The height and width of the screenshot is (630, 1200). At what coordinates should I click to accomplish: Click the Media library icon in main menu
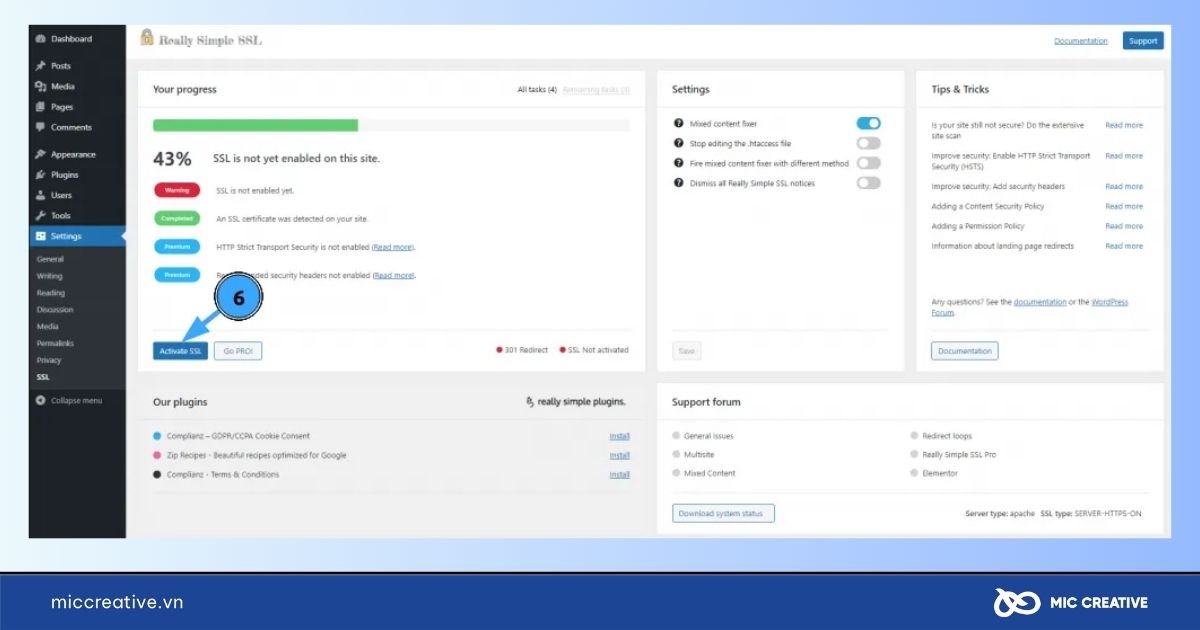[x=41, y=87]
